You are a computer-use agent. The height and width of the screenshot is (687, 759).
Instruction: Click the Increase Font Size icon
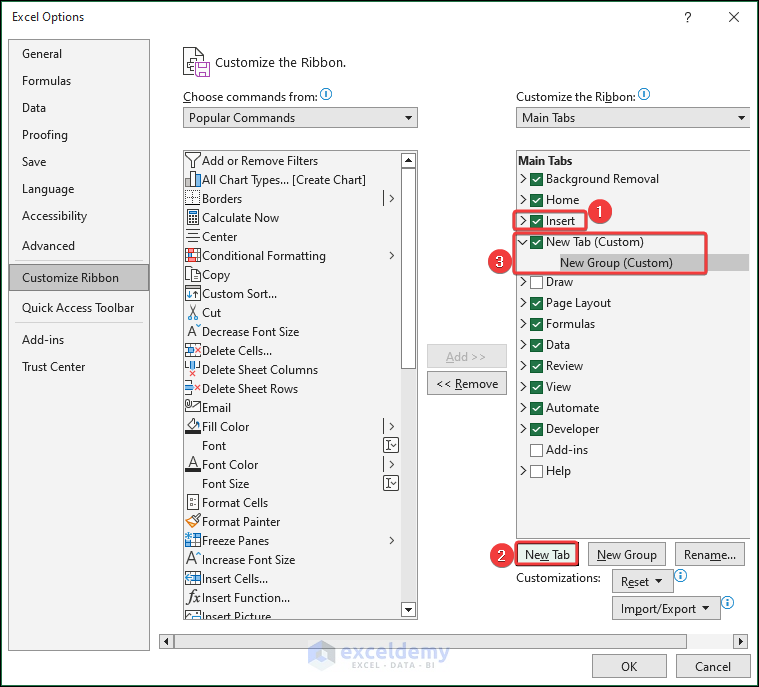(x=193, y=559)
